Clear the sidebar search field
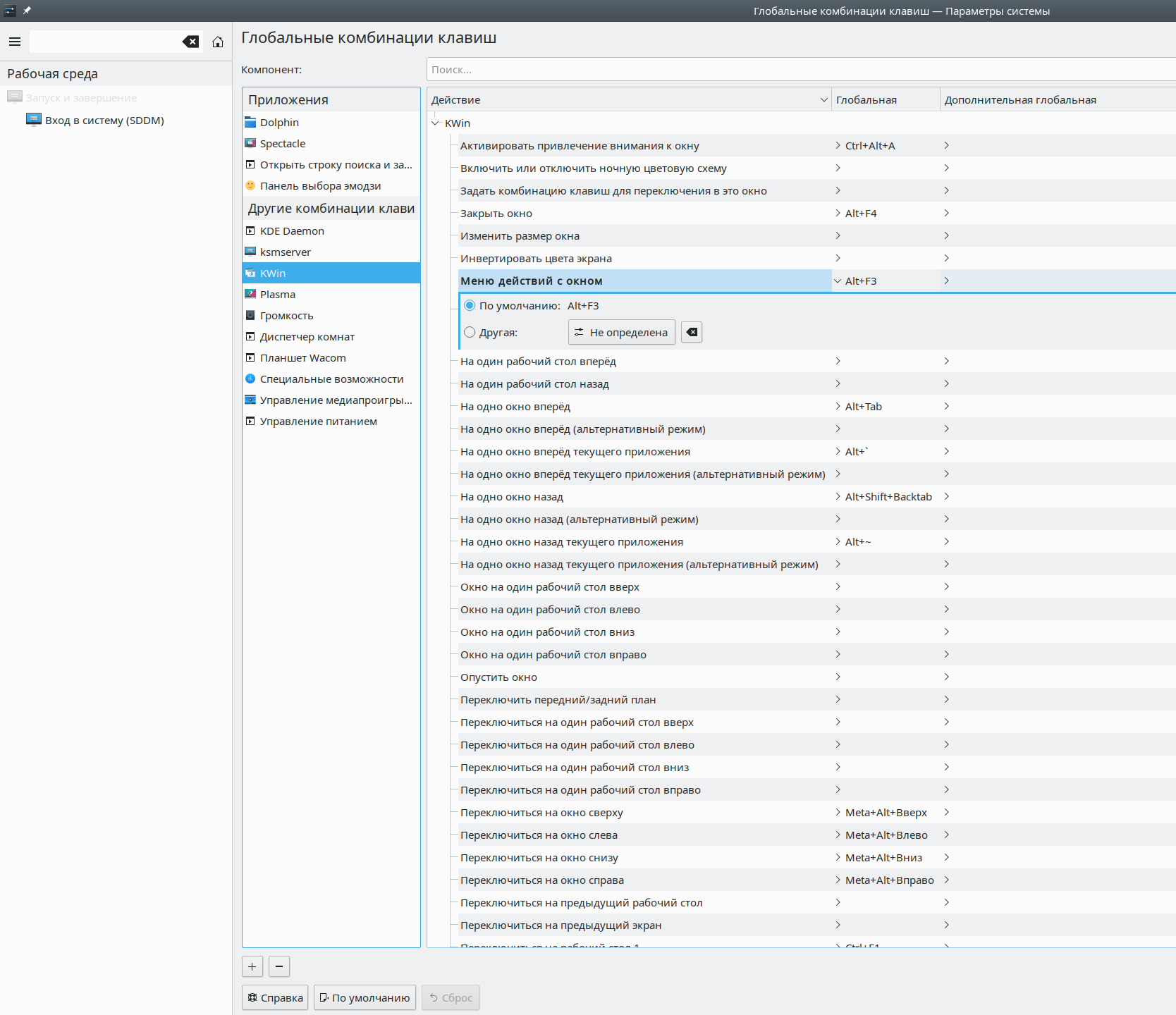Screen dimensions: 1176x1015 (190, 42)
